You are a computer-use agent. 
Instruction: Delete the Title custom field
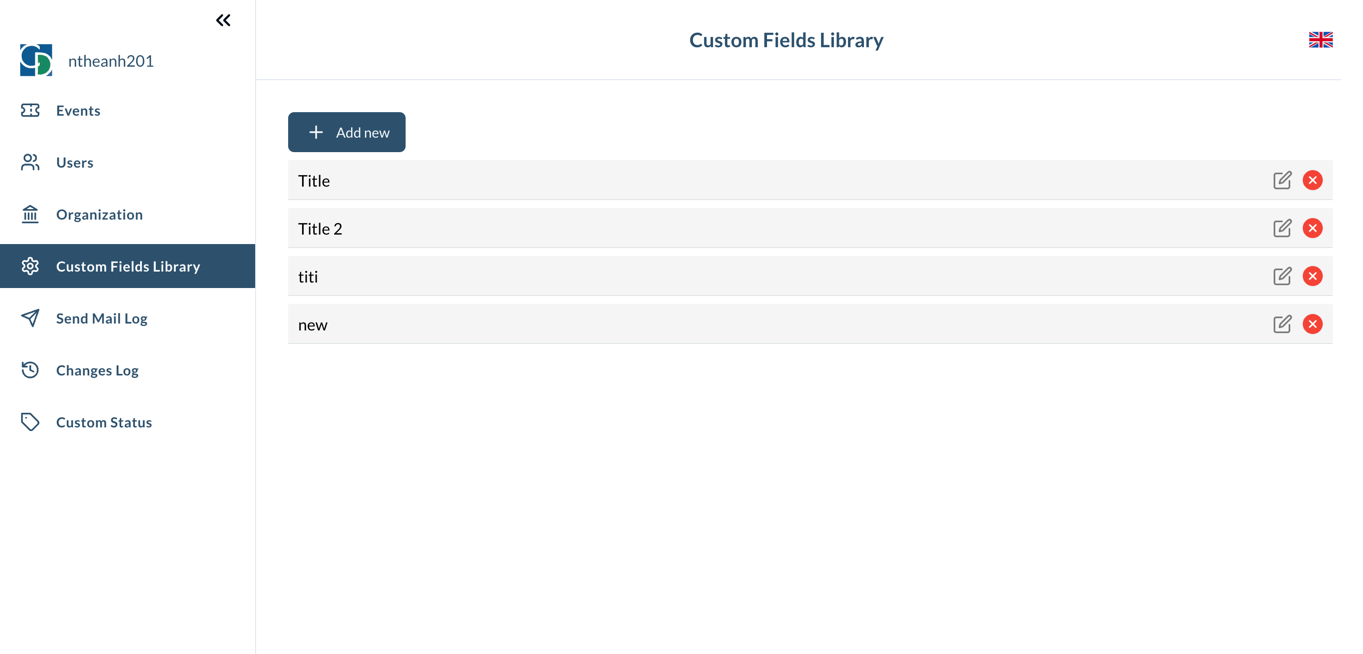1313,180
